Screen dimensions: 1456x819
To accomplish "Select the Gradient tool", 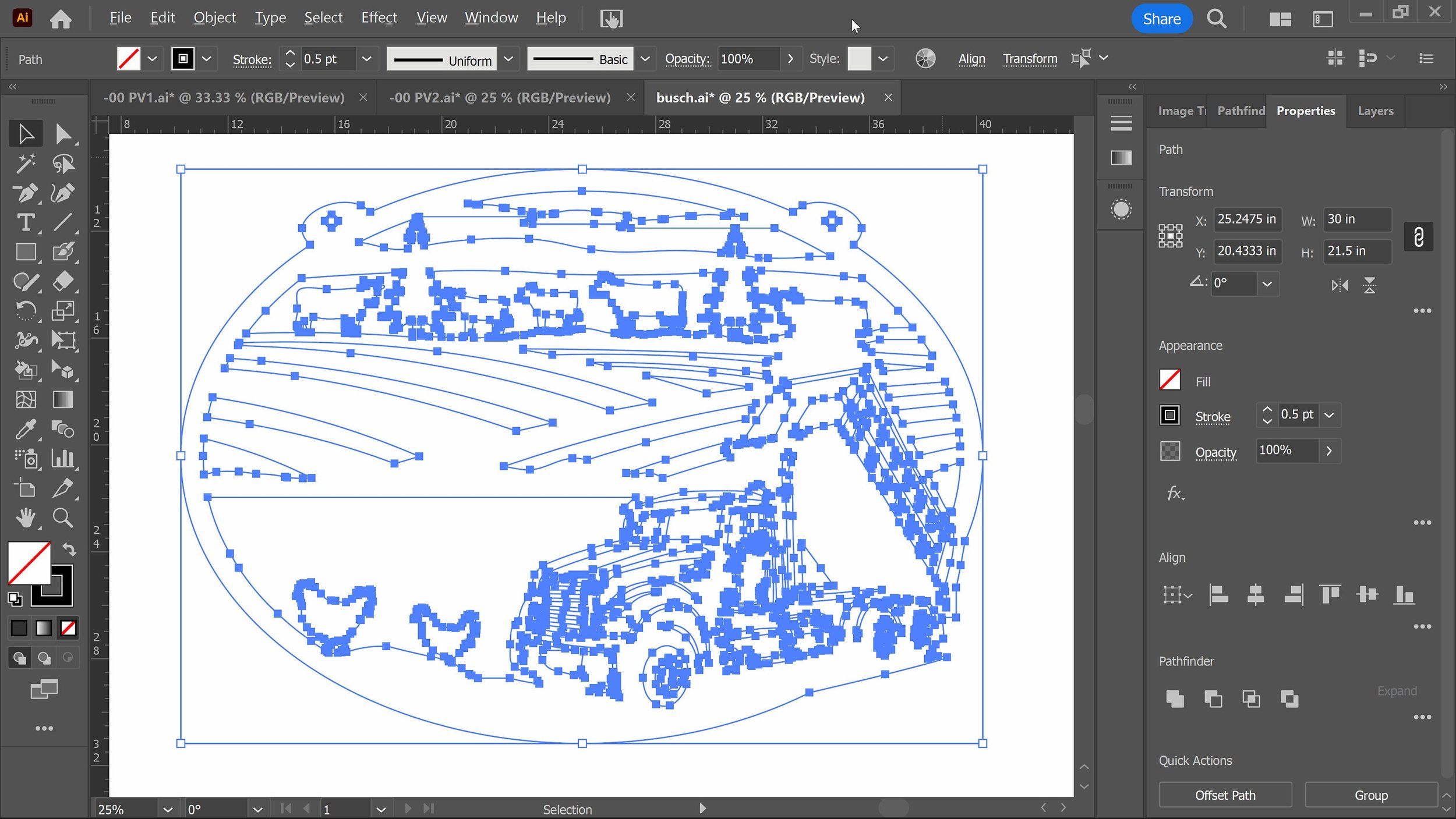I will coord(63,399).
